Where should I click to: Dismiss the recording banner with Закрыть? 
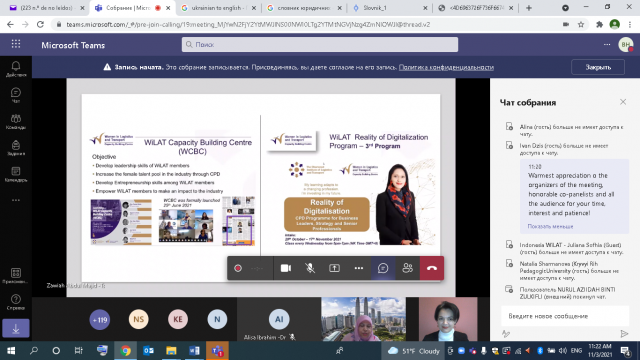tap(598, 67)
